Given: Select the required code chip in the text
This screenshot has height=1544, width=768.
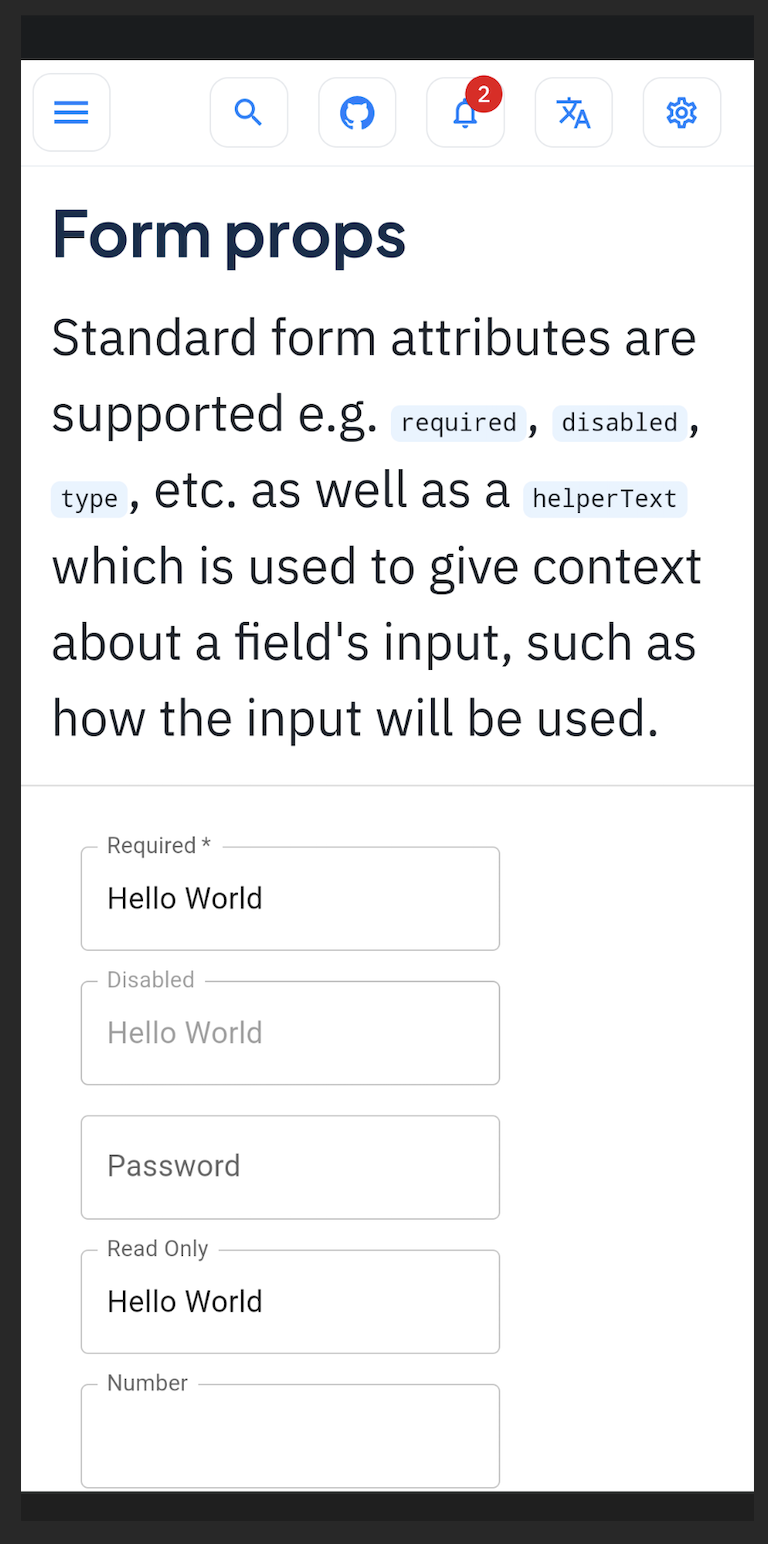Looking at the screenshot, I should point(458,423).
